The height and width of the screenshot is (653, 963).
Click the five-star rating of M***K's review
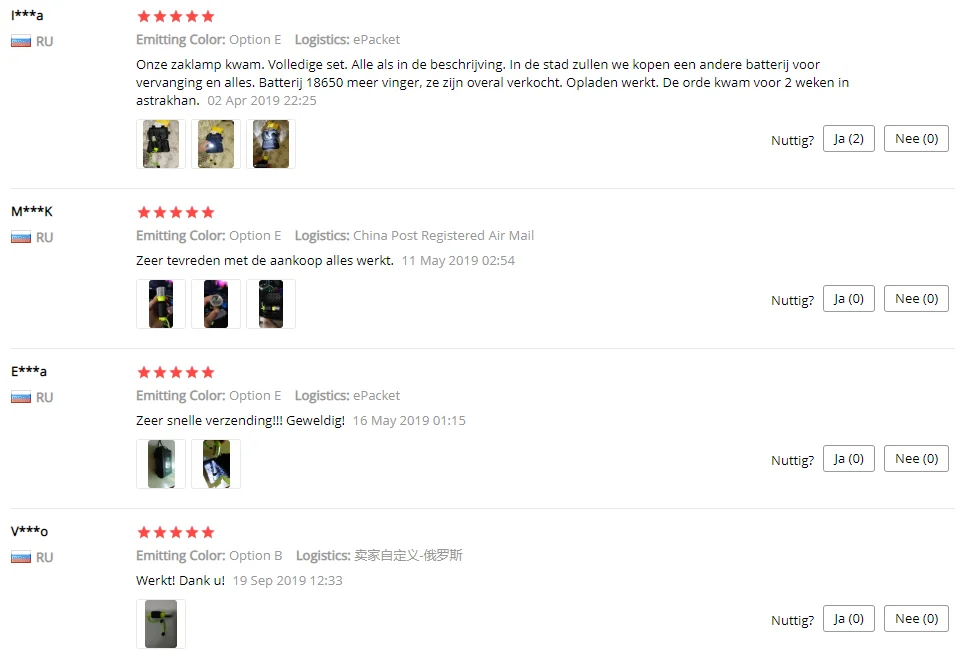click(176, 213)
